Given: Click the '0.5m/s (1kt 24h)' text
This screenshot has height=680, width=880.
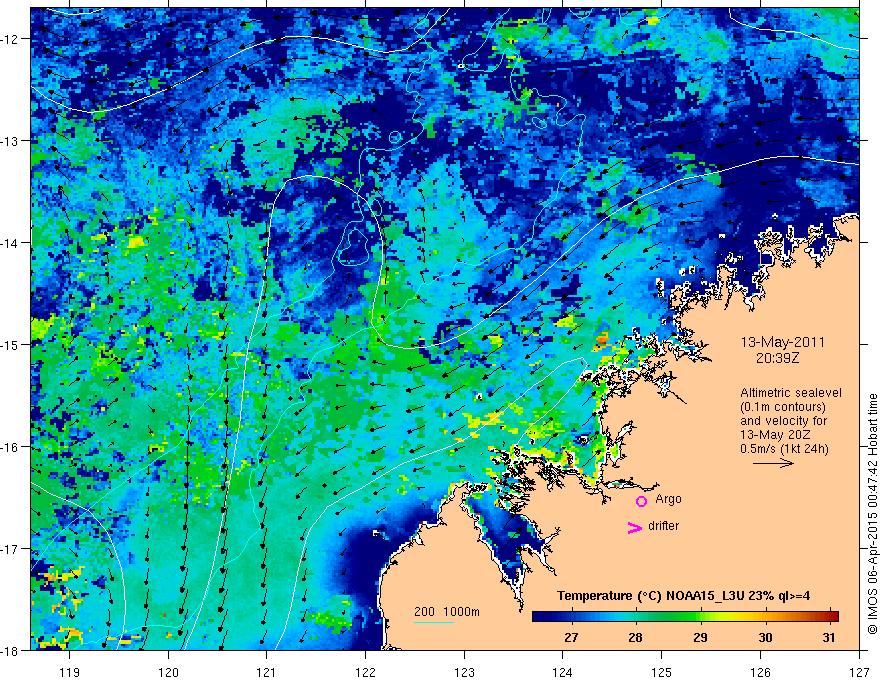Looking at the screenshot, I should (785, 449).
